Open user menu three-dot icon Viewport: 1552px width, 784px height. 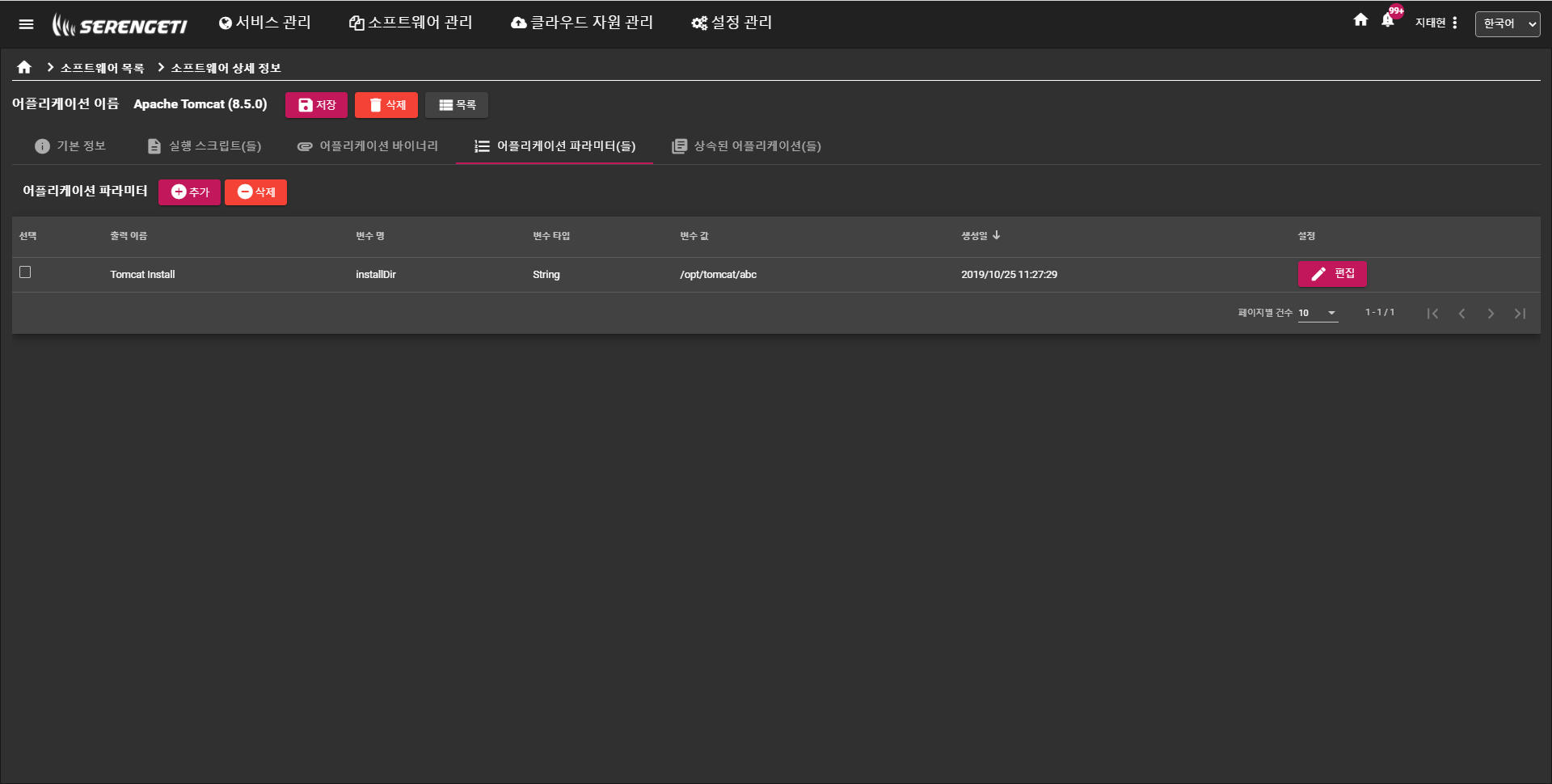[1454, 23]
